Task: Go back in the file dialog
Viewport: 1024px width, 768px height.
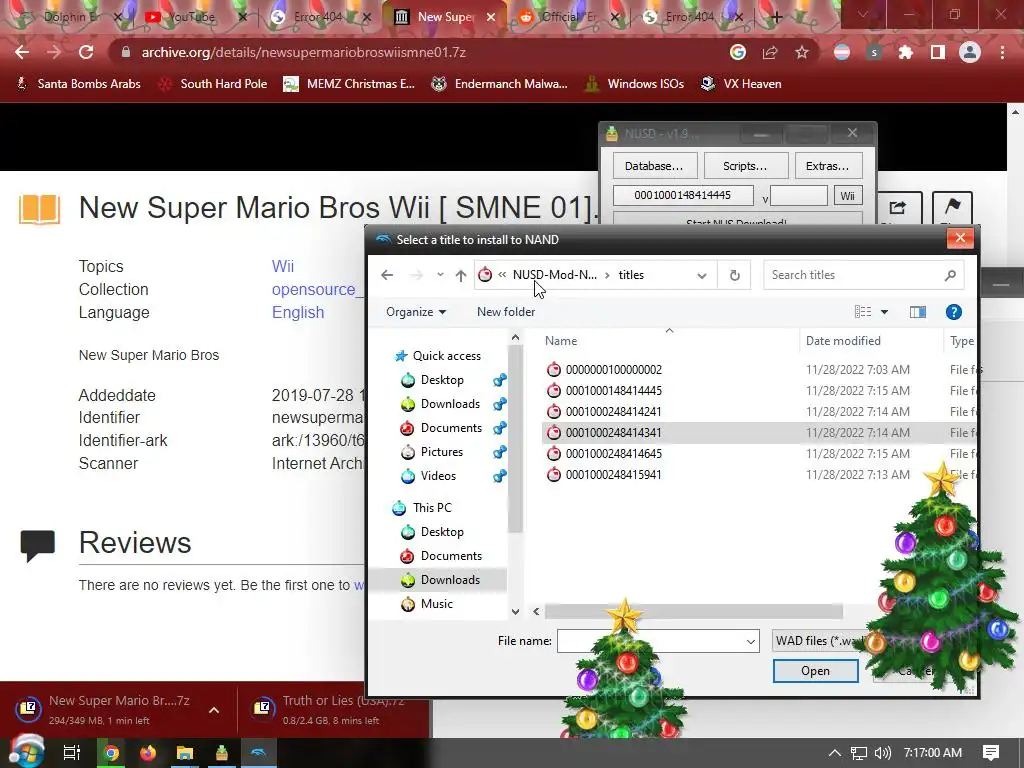Action: coord(387,275)
